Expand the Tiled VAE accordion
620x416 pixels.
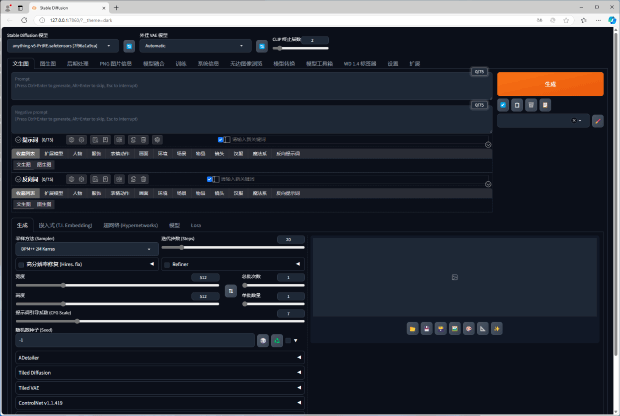point(160,388)
